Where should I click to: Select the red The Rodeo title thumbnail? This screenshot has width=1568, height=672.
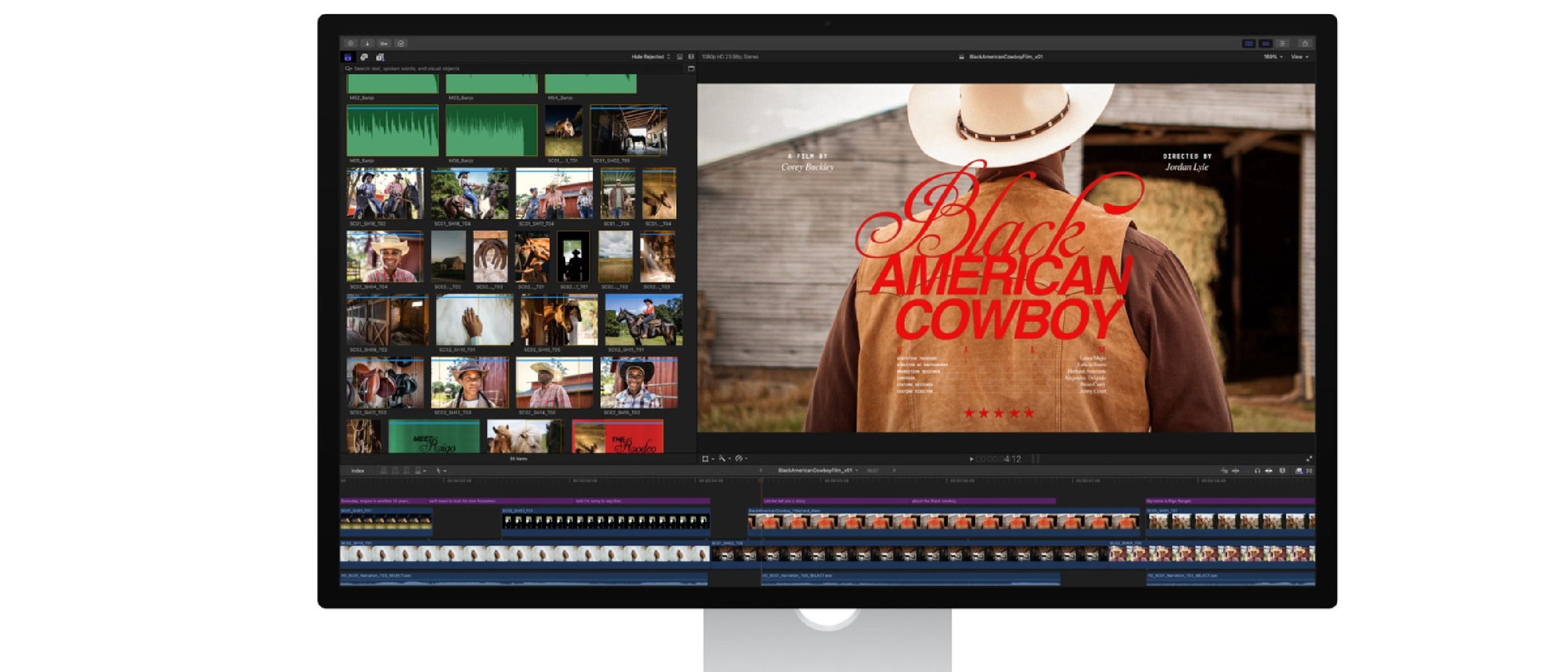pos(617,436)
